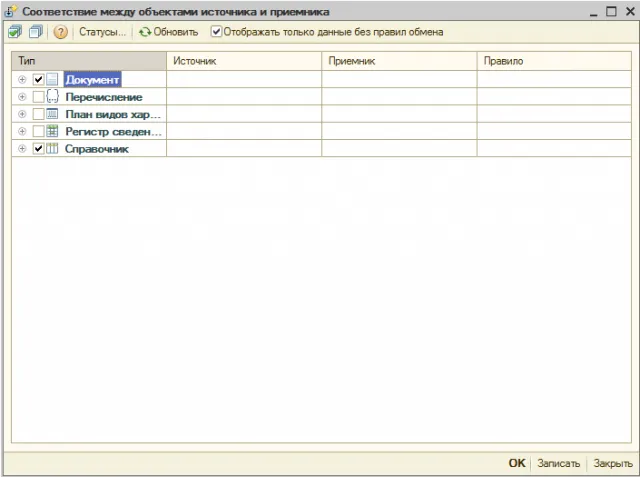Click the Источник column header

coord(244,61)
